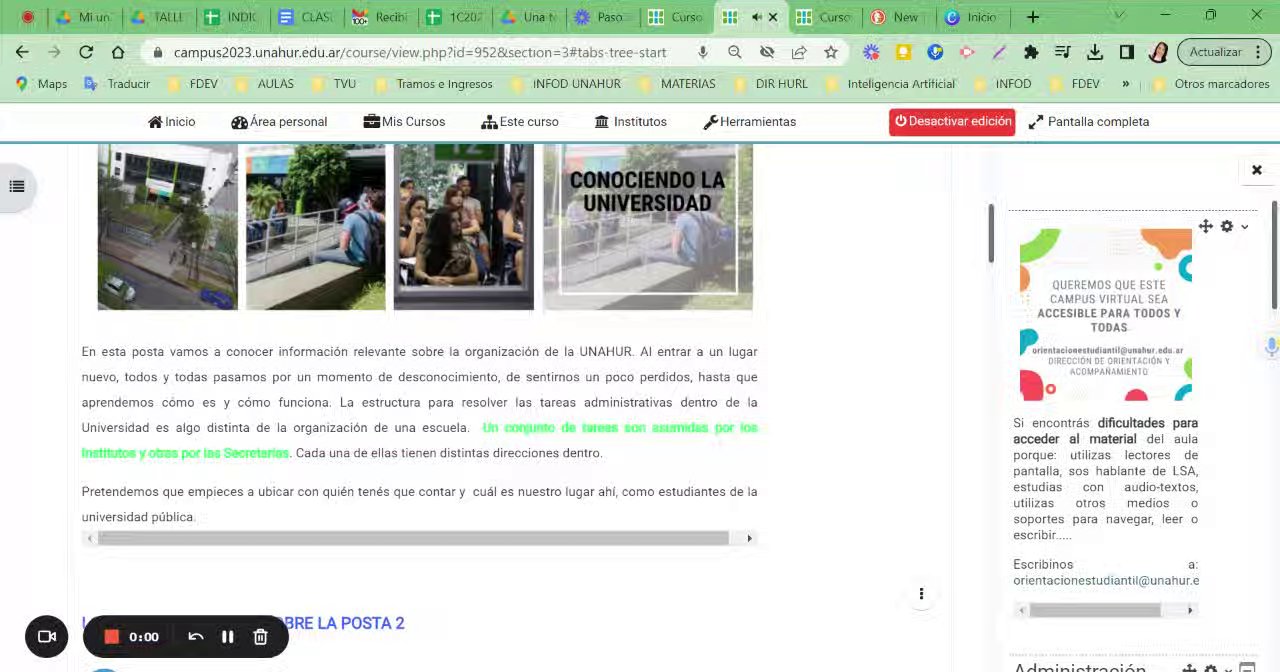
Task: Click the yellow Google Keep extension
Action: pyautogui.click(x=903, y=52)
